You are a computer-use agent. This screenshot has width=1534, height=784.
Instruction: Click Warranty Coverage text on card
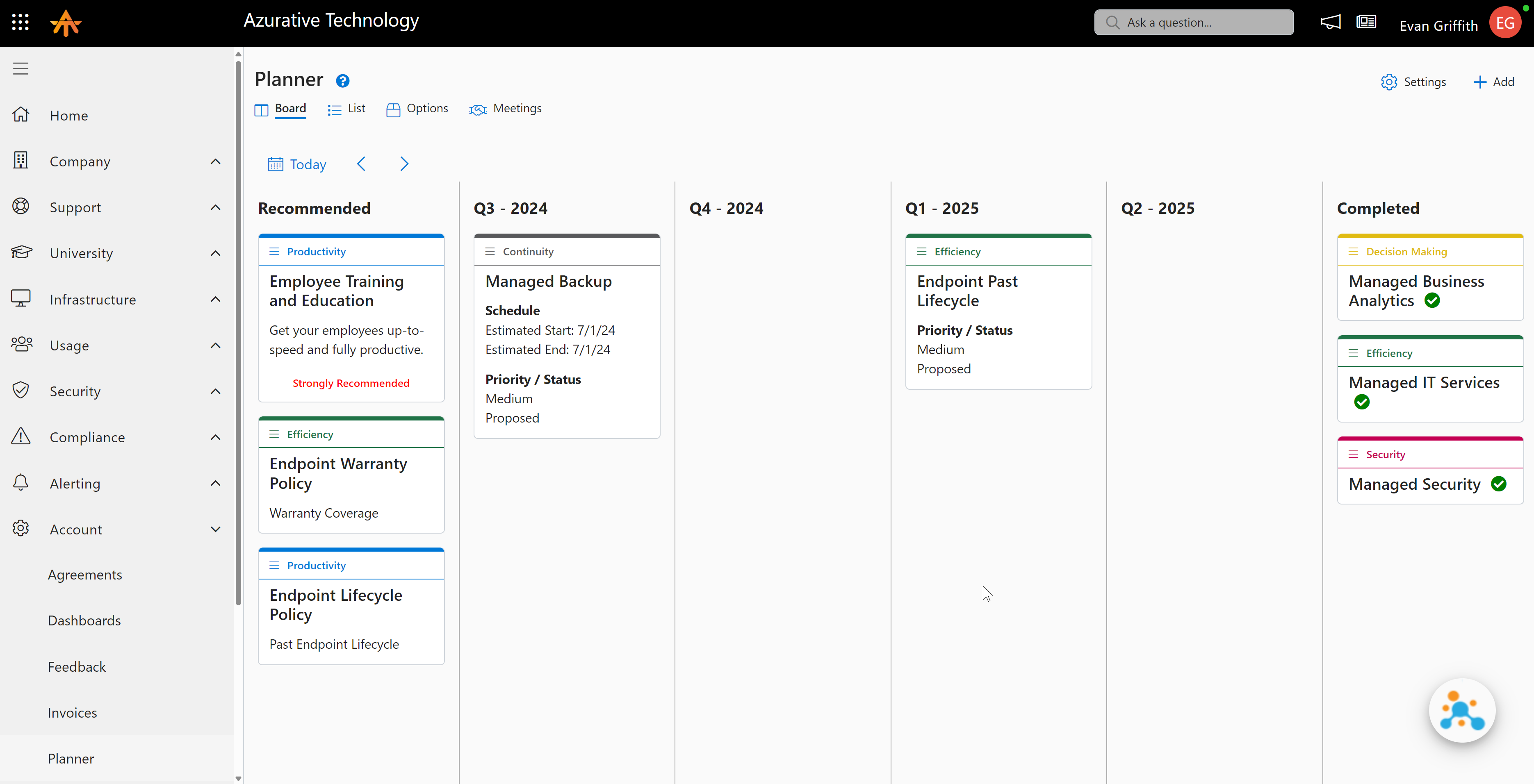pos(324,513)
